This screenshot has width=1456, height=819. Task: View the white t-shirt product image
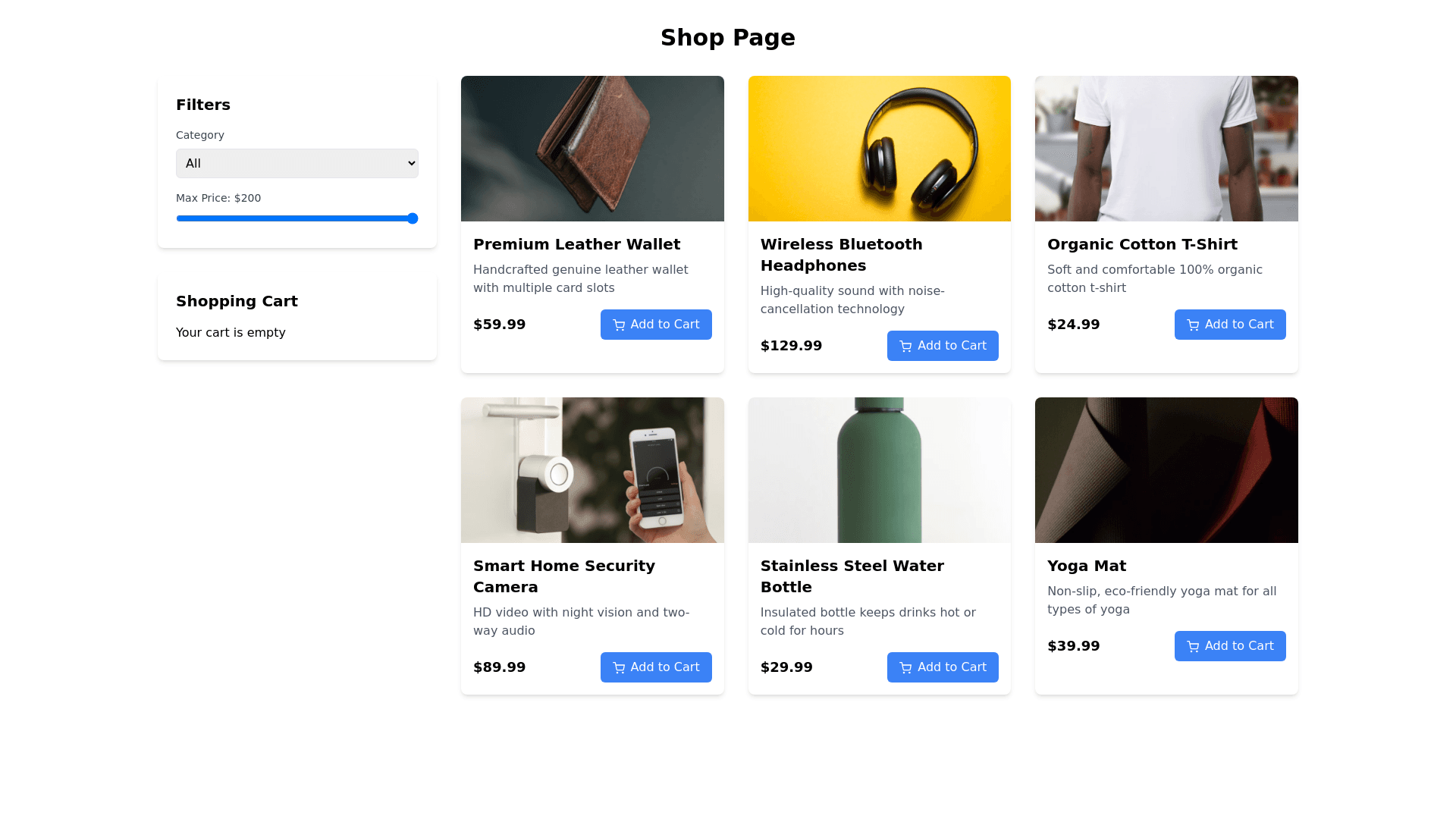tap(1166, 149)
